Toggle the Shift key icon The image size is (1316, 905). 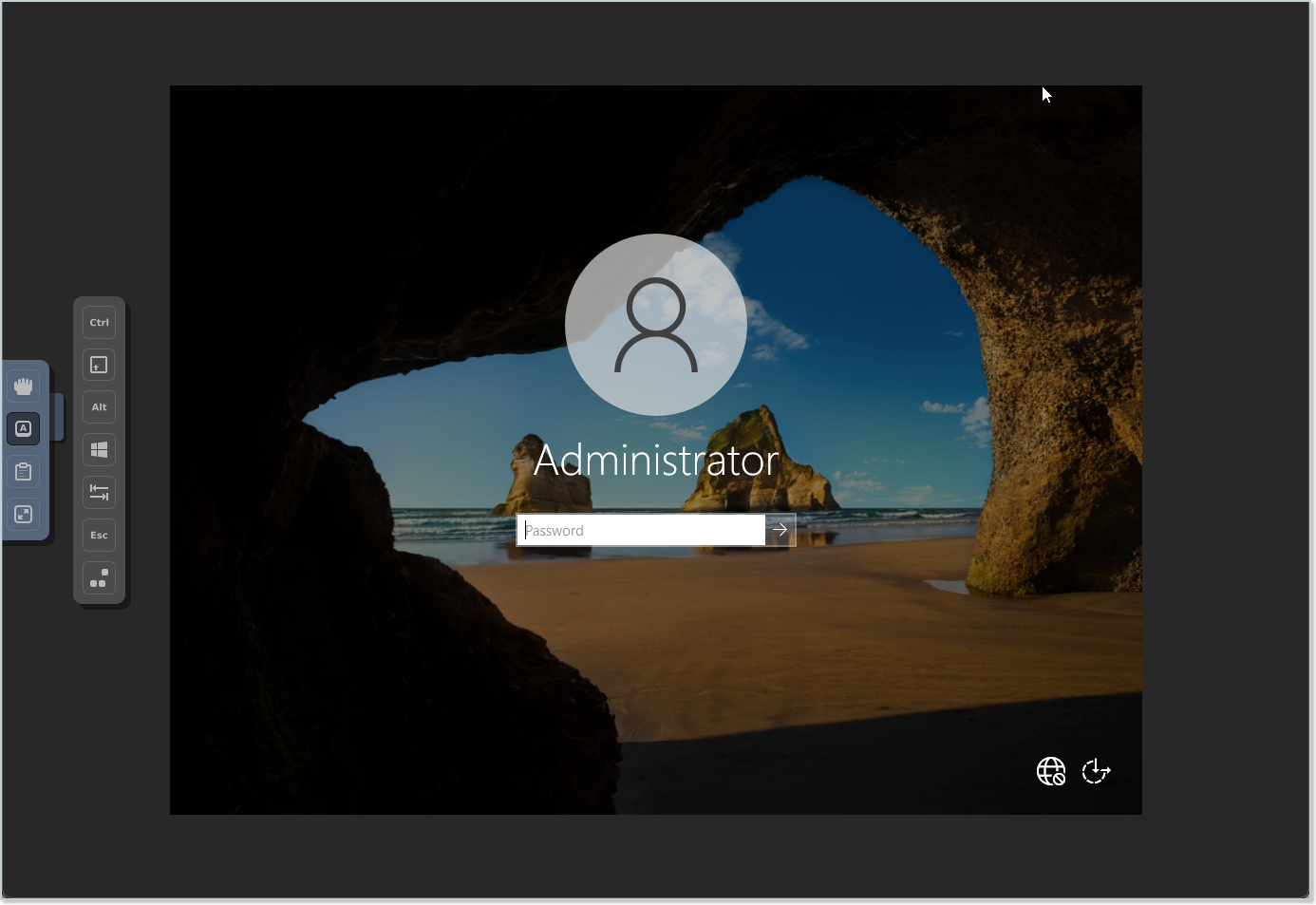(100, 366)
